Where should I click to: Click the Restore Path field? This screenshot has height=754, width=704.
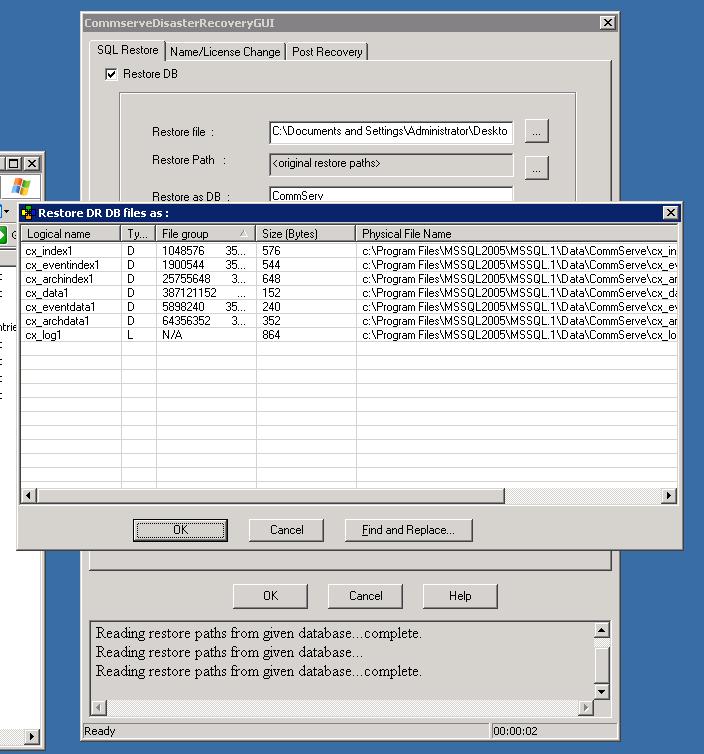point(391,165)
